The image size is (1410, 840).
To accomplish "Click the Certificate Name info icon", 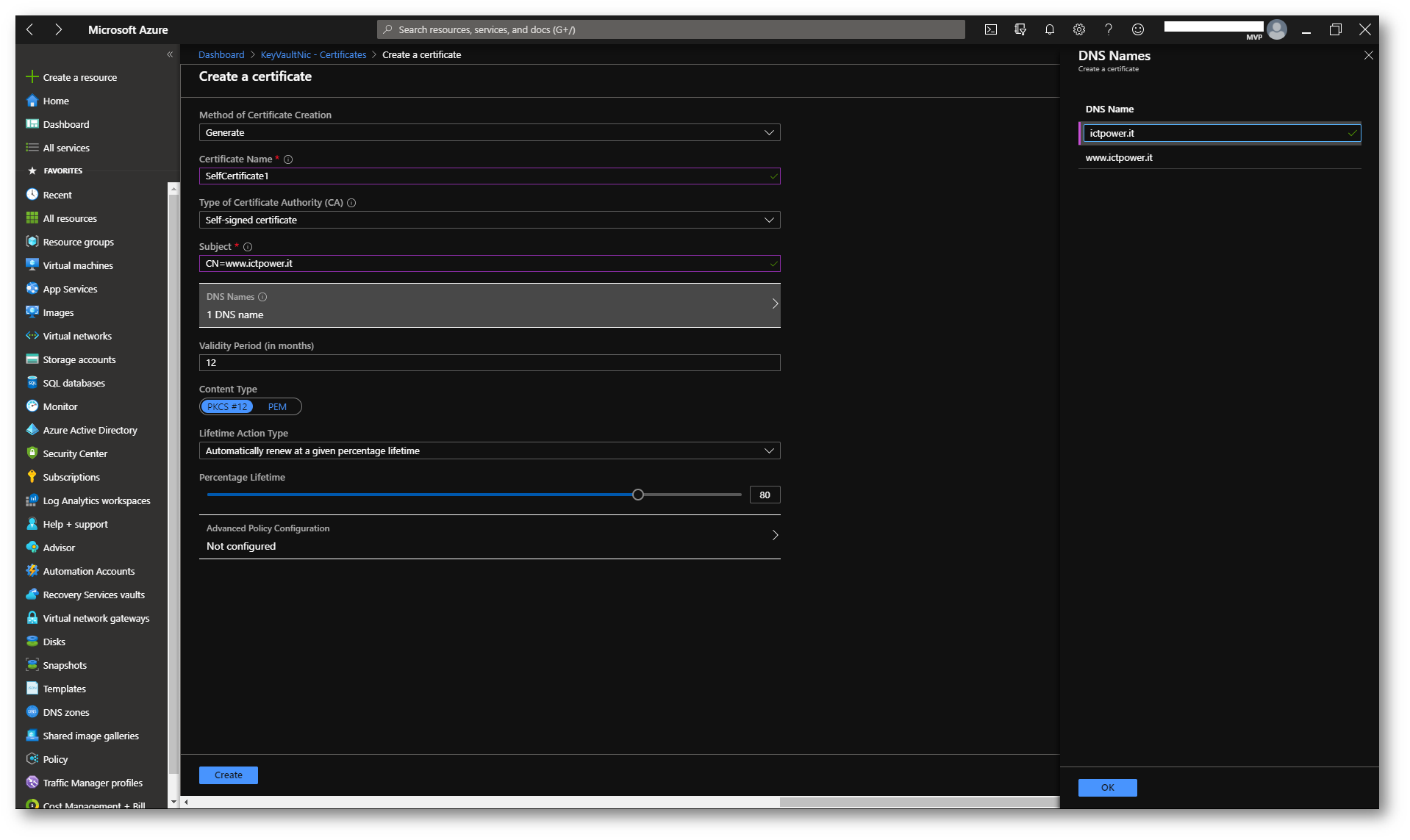I will click(288, 159).
